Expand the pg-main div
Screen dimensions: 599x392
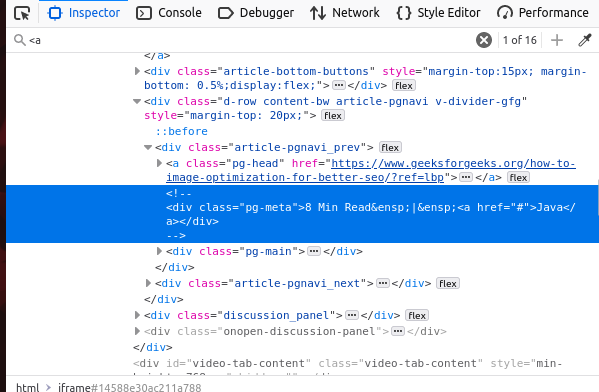pyautogui.click(x=159, y=251)
